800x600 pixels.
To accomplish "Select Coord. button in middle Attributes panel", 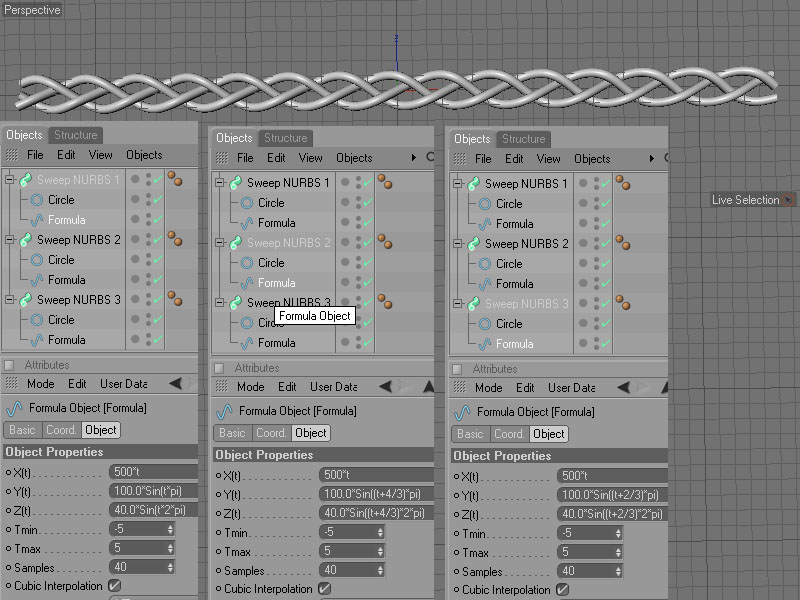I will (x=270, y=433).
